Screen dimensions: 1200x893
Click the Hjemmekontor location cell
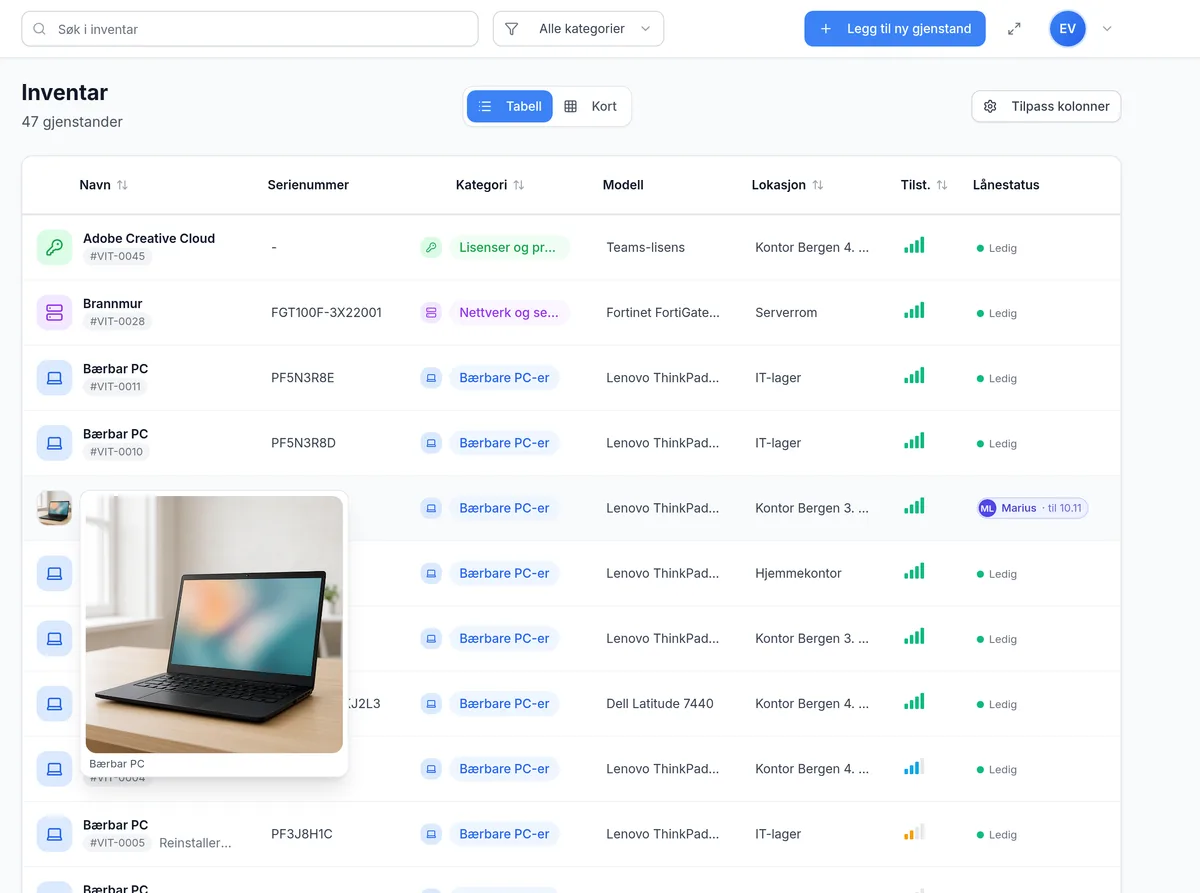click(x=799, y=573)
